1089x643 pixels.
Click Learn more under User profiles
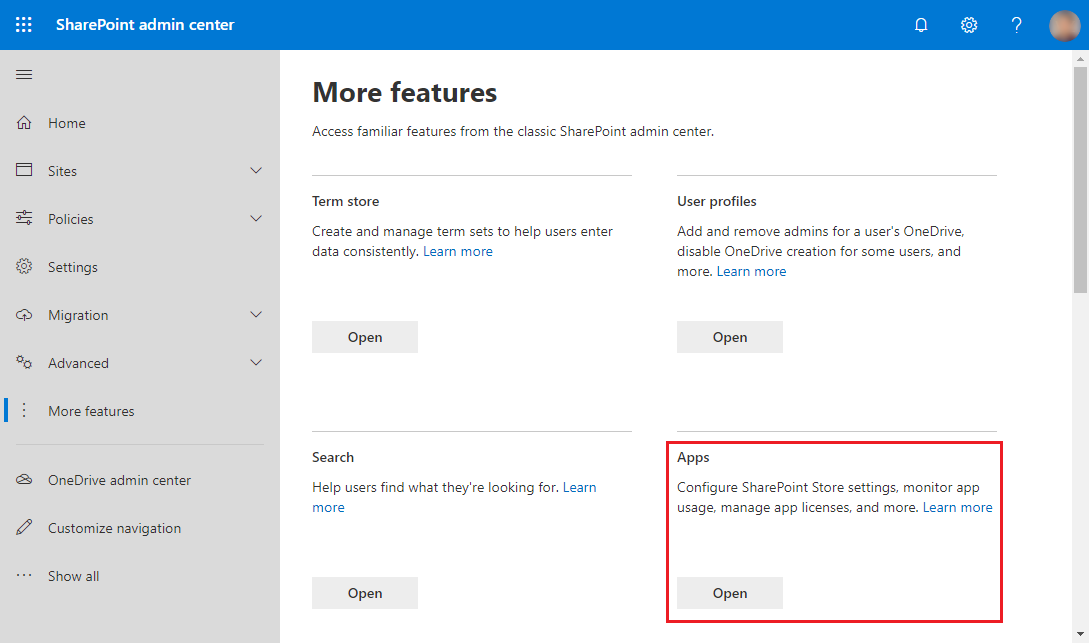click(x=751, y=272)
